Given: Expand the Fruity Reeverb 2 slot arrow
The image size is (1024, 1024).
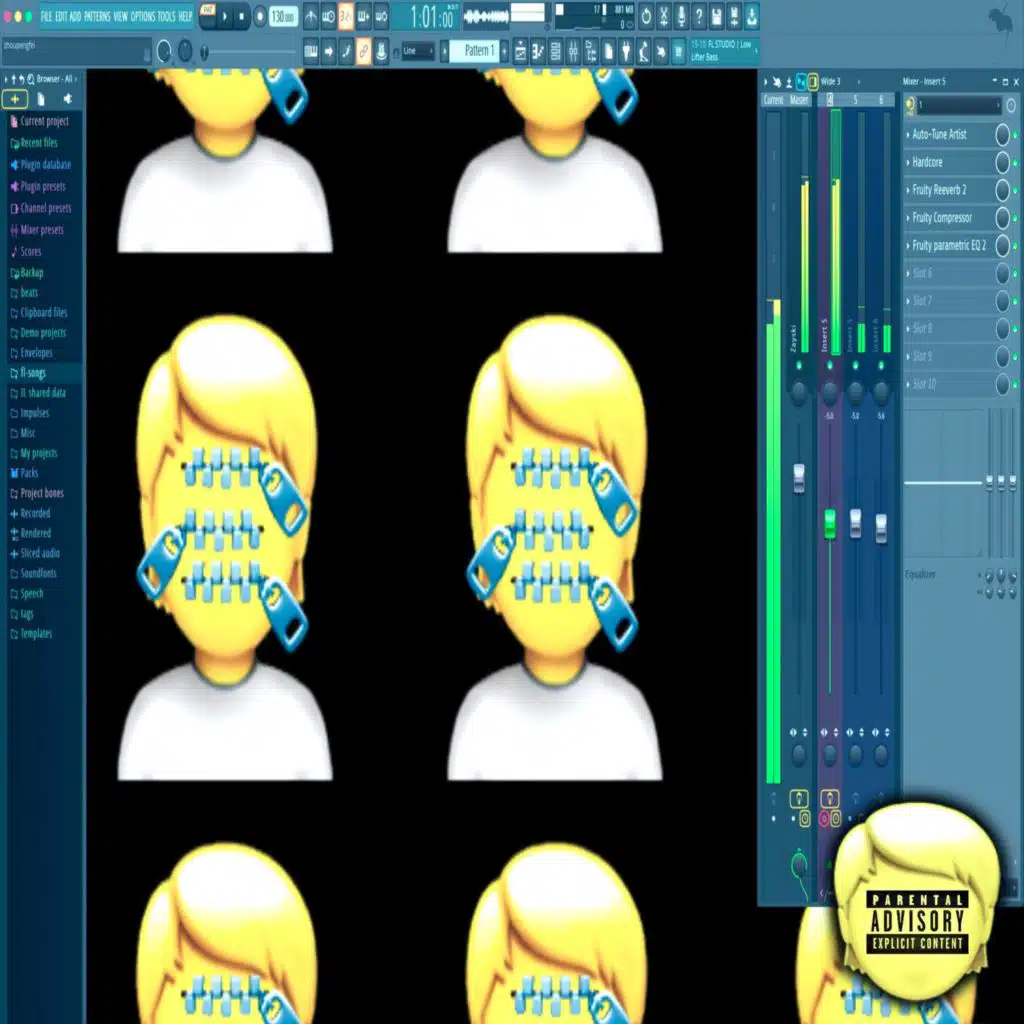Looking at the screenshot, I should [908, 190].
